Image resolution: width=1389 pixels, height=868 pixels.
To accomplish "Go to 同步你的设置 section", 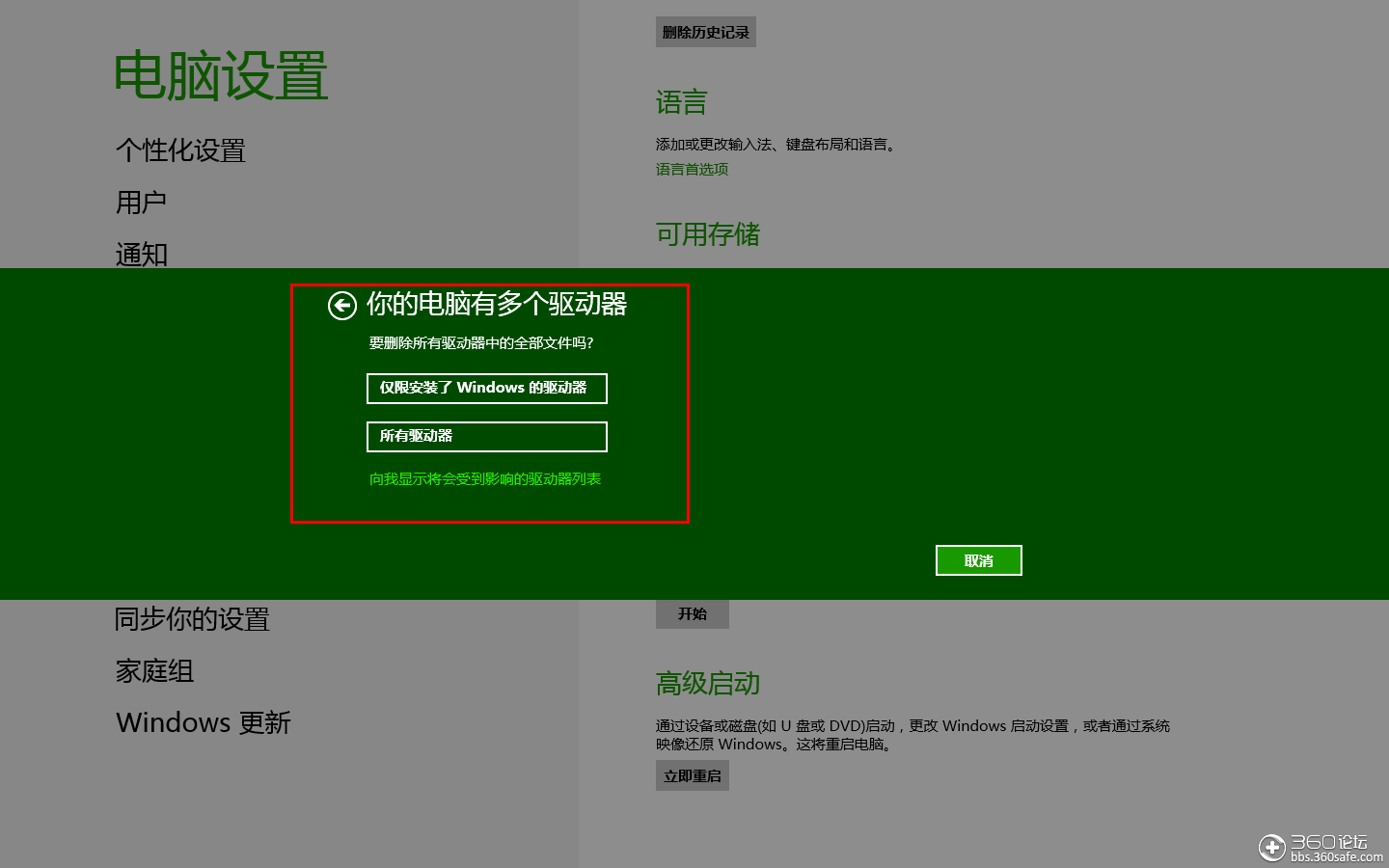I will [192, 619].
